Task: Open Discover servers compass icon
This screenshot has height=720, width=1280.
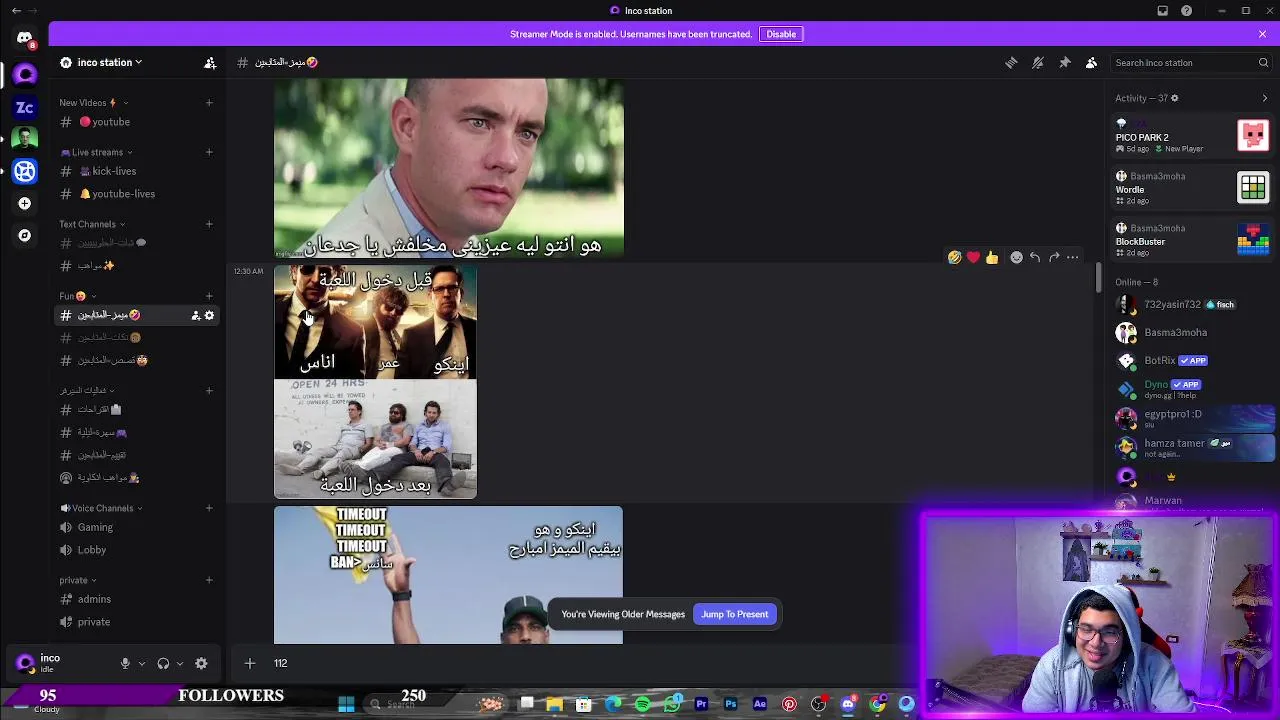Action: [x=25, y=235]
